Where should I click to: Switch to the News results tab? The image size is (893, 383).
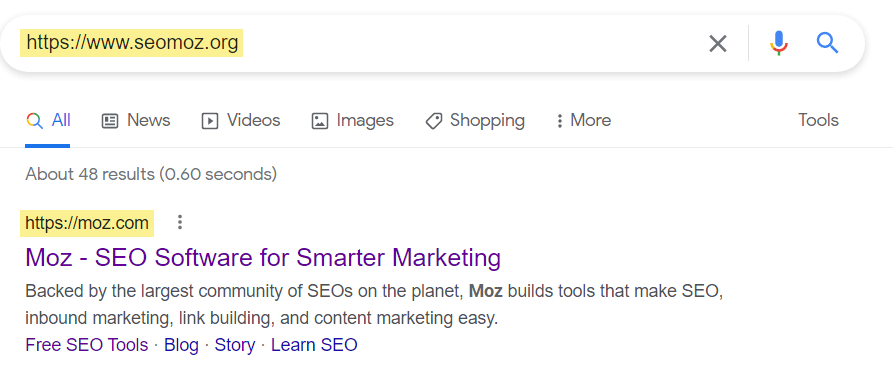click(x=136, y=121)
